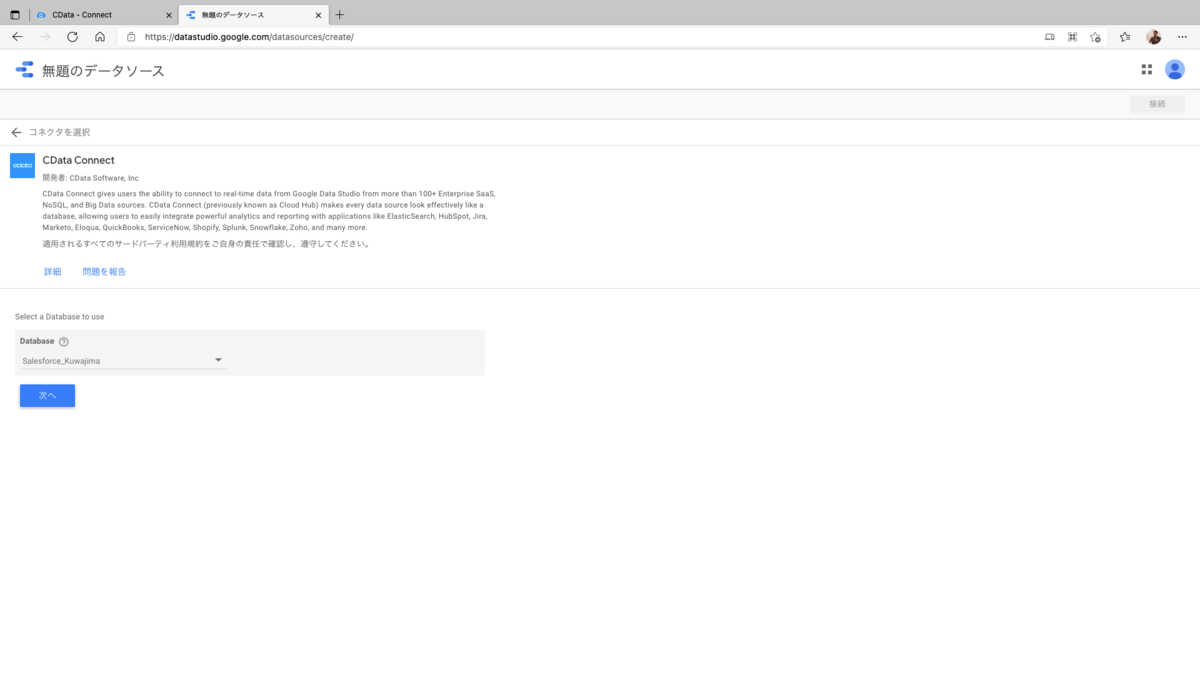Open the tab actions menu icon

pos(15,15)
